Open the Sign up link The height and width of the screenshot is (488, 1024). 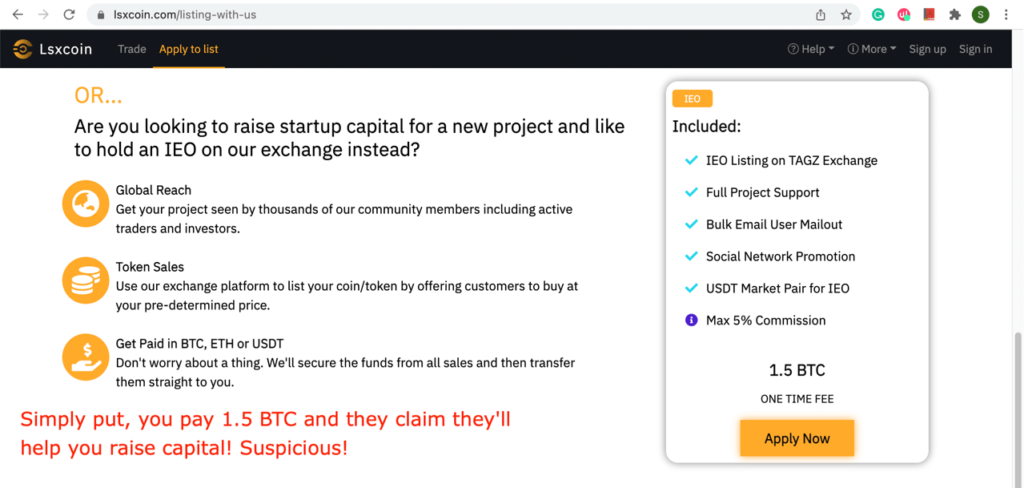927,49
